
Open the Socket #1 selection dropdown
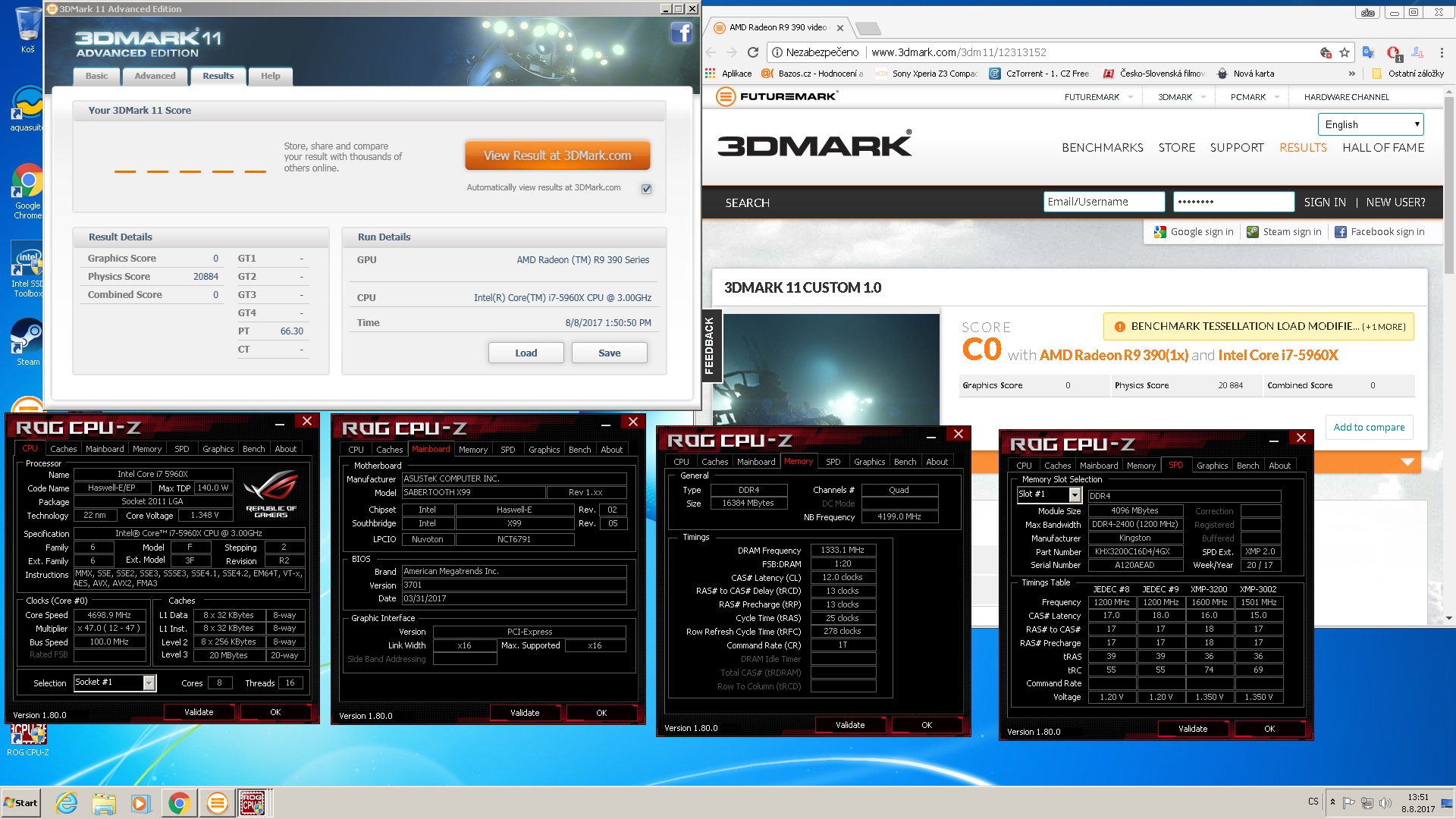pos(149,683)
